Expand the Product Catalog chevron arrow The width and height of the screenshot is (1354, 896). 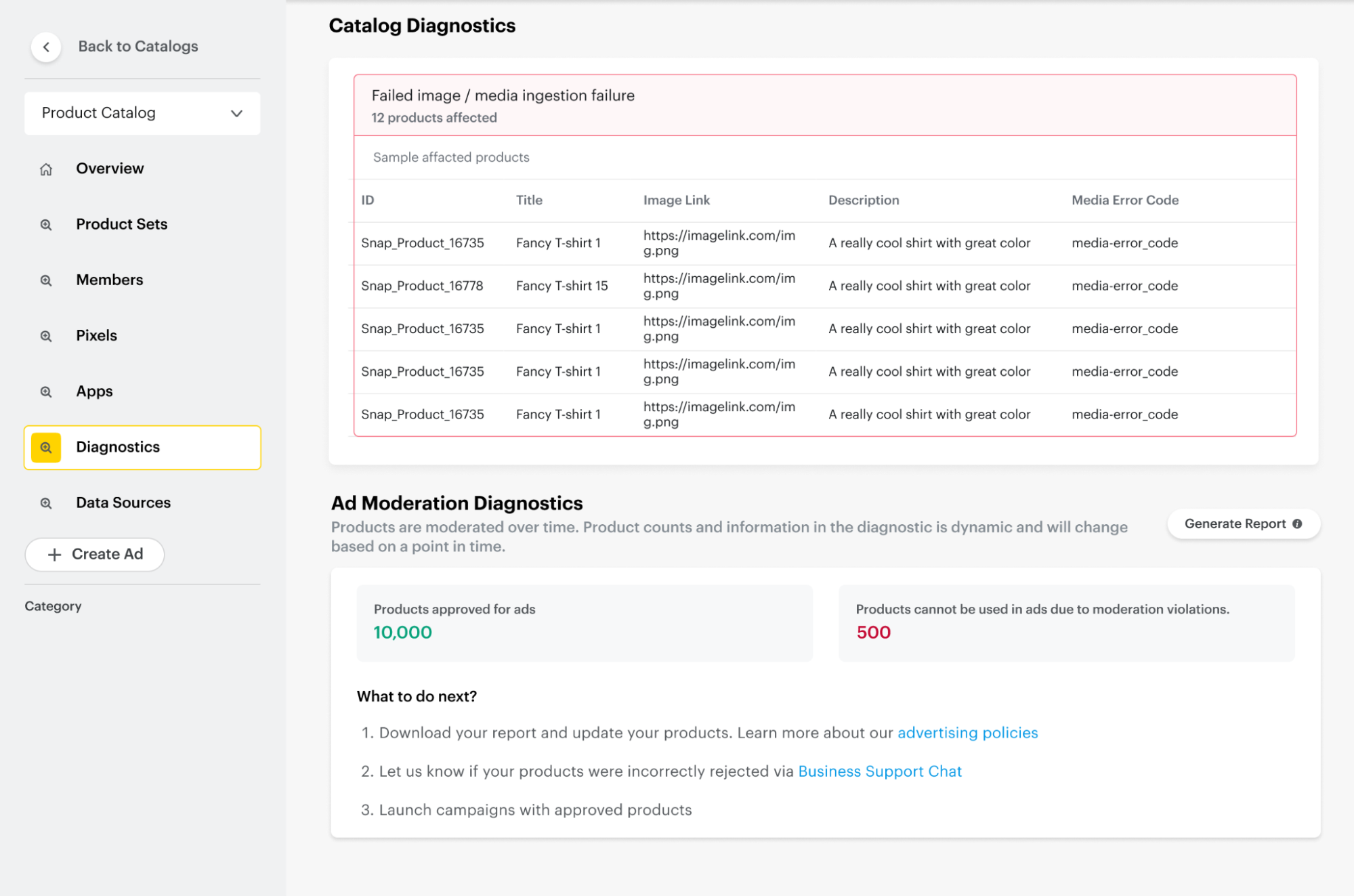(x=236, y=113)
